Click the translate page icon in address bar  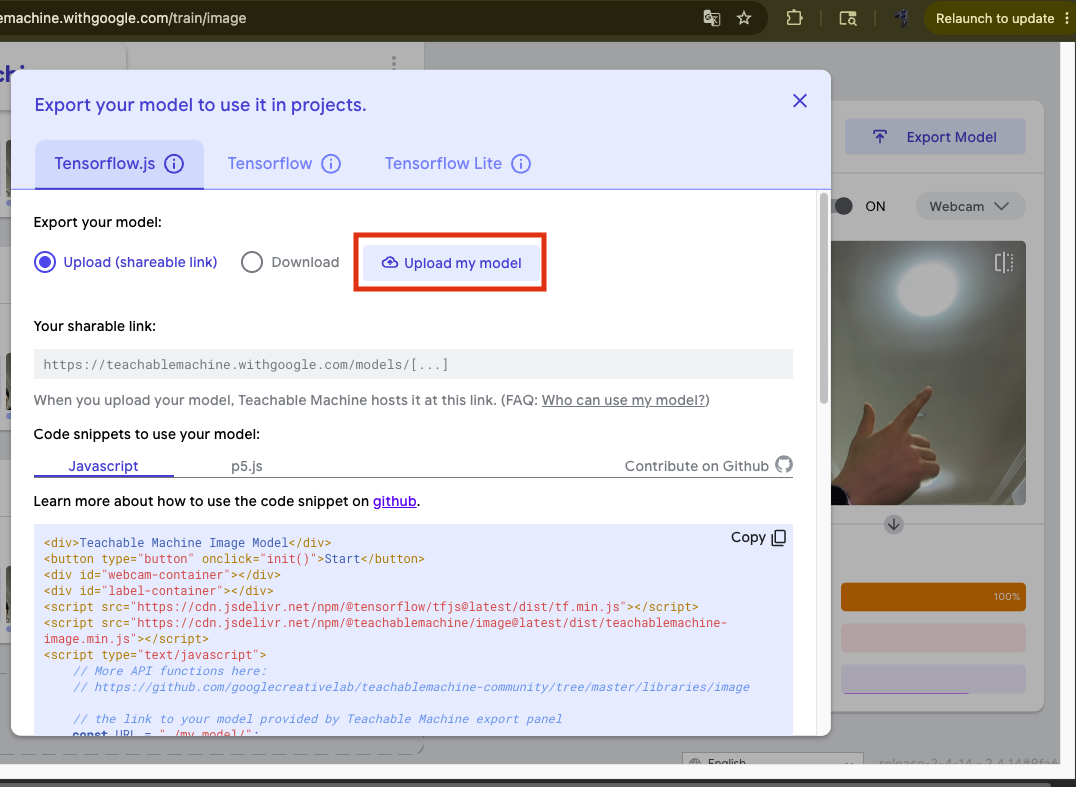click(712, 19)
